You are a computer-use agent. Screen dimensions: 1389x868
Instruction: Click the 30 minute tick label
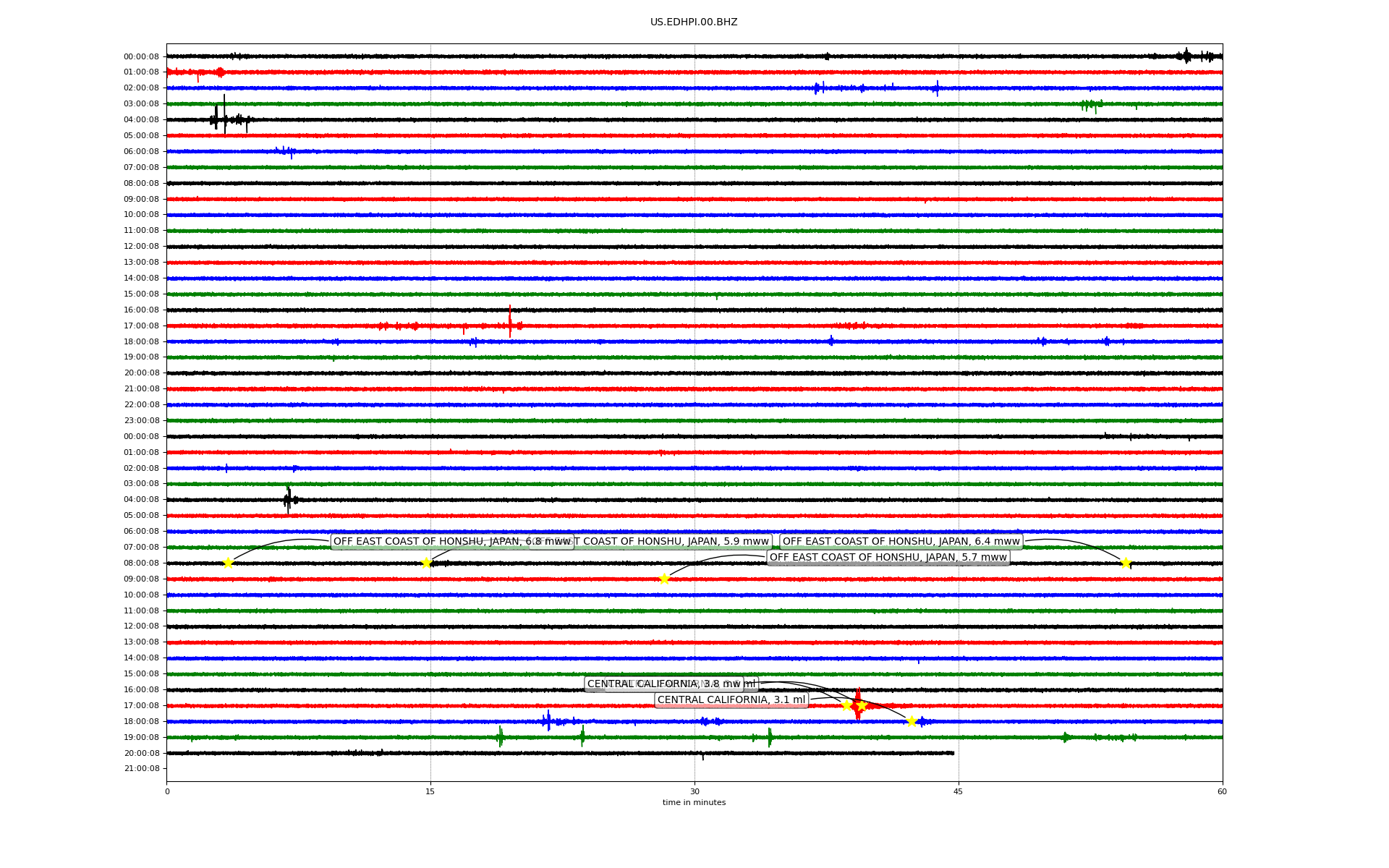point(694,791)
